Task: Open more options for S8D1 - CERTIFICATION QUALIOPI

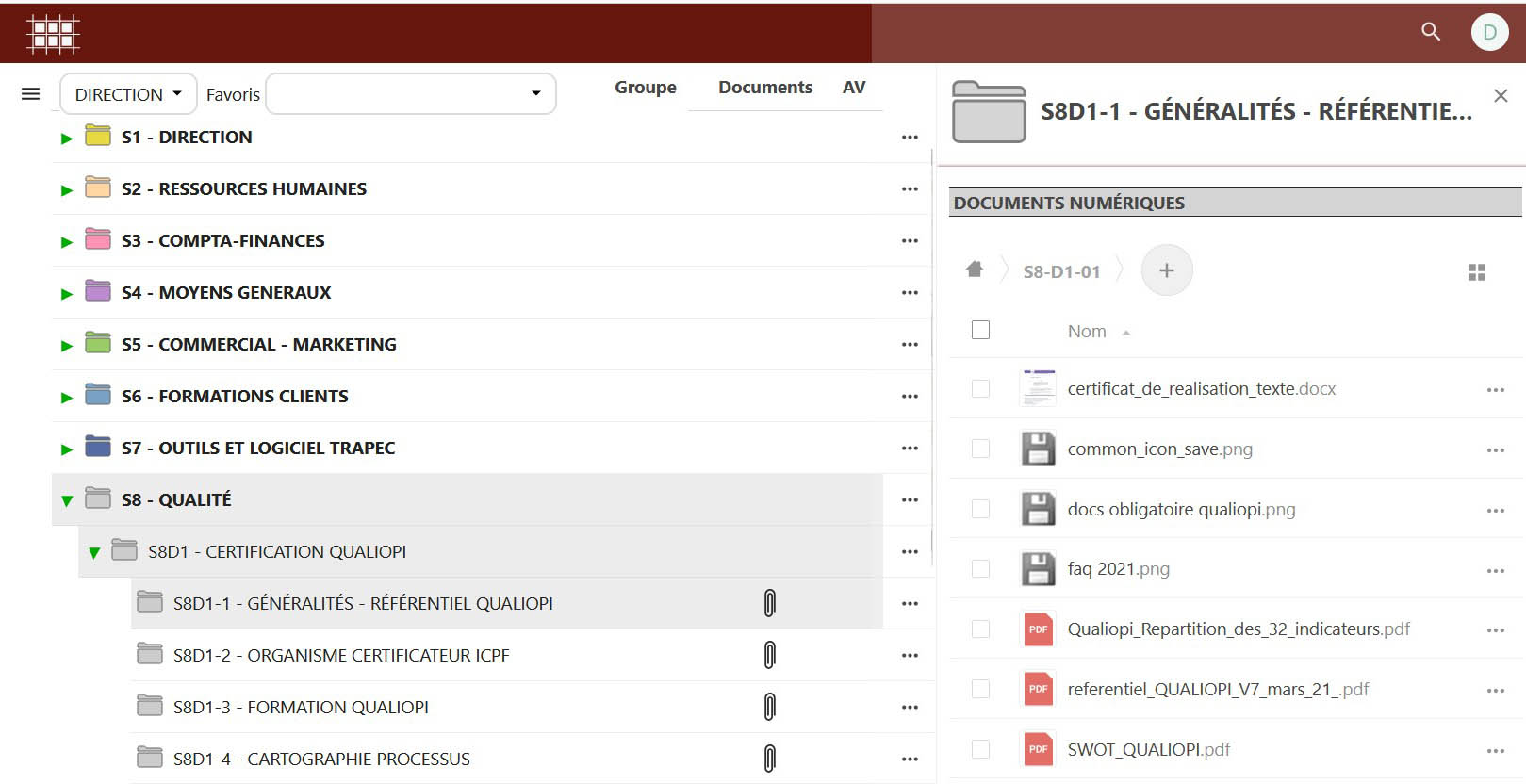Action: 910,552
